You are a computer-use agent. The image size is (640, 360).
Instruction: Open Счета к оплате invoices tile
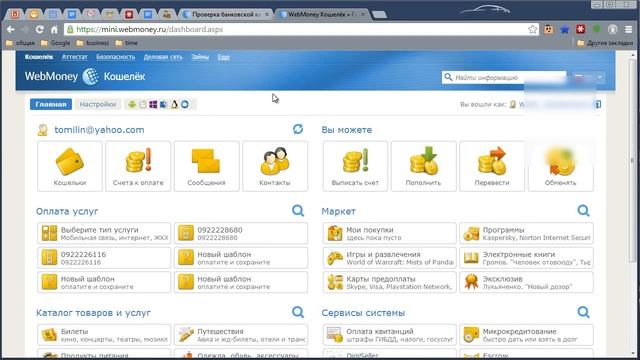tap(138, 166)
